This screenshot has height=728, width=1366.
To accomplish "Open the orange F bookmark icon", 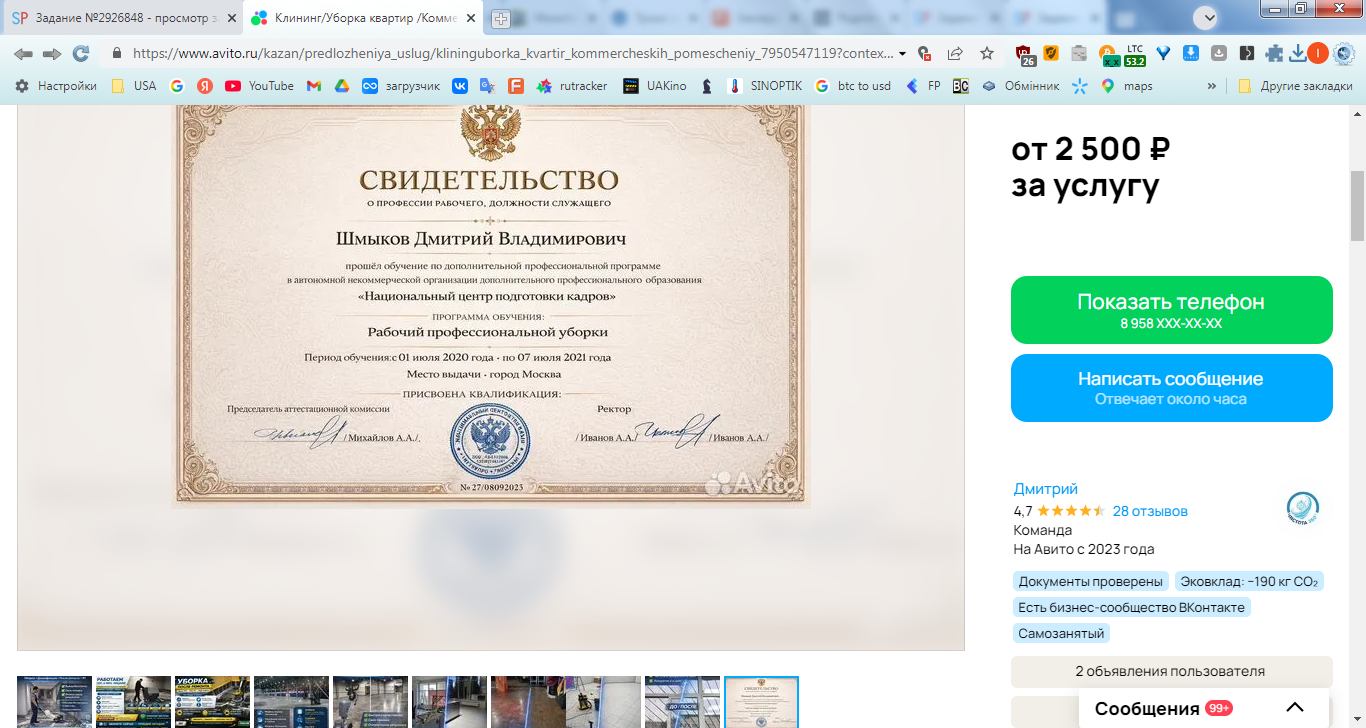I will pos(516,86).
